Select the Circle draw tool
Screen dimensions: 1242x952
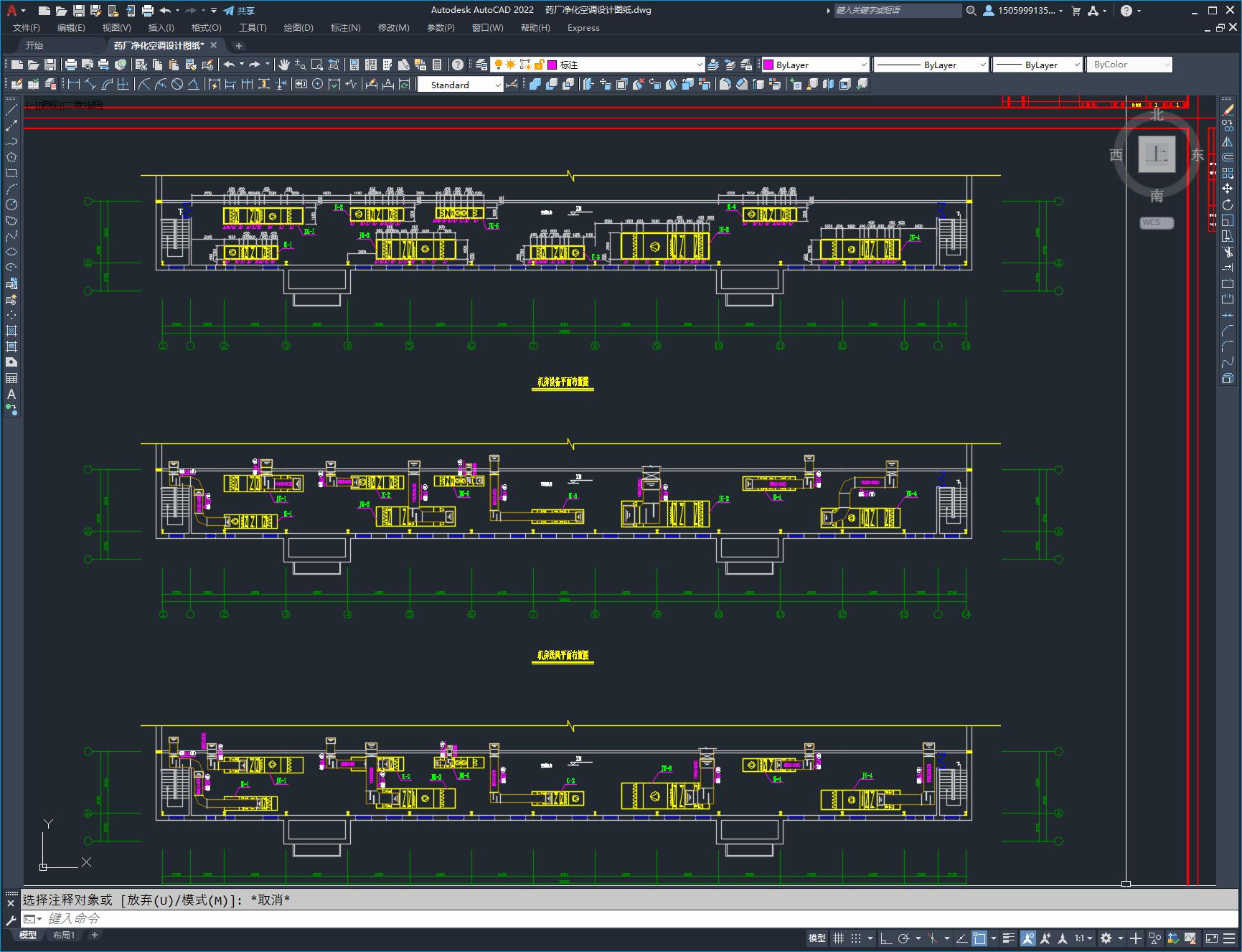coord(11,204)
